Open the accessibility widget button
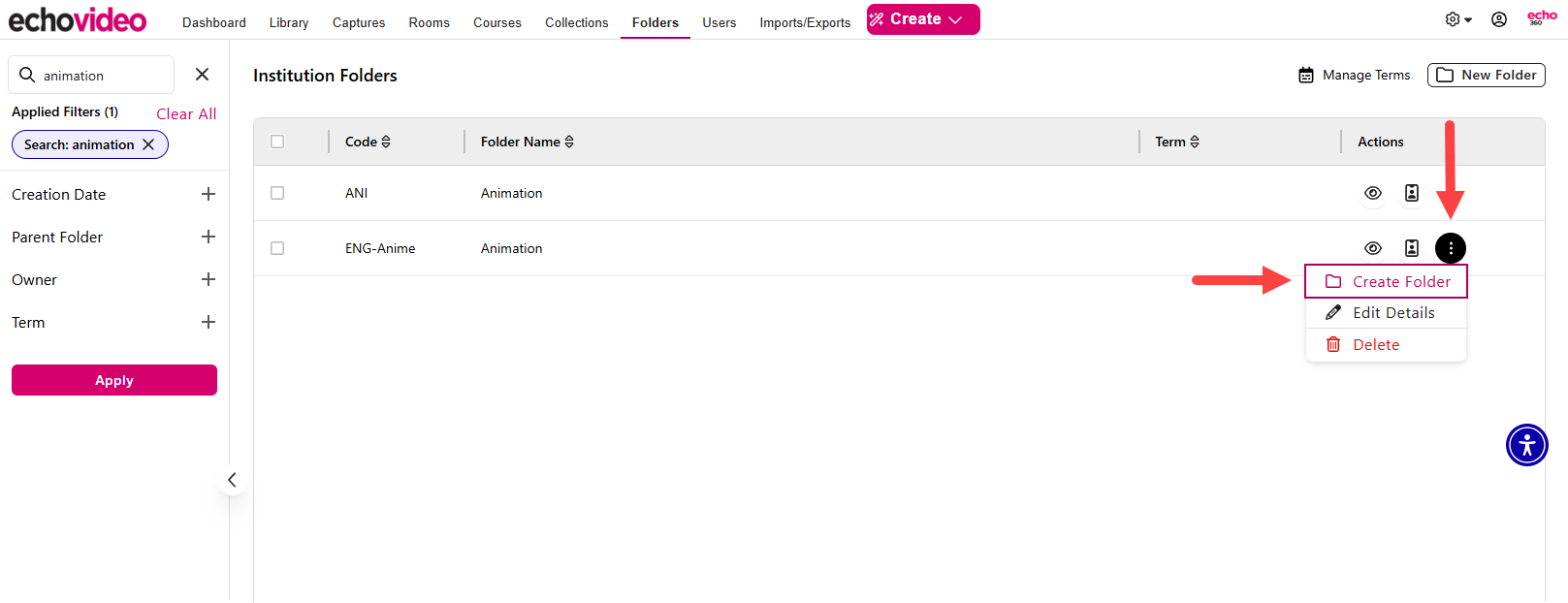This screenshot has width=1568, height=603. (x=1527, y=445)
